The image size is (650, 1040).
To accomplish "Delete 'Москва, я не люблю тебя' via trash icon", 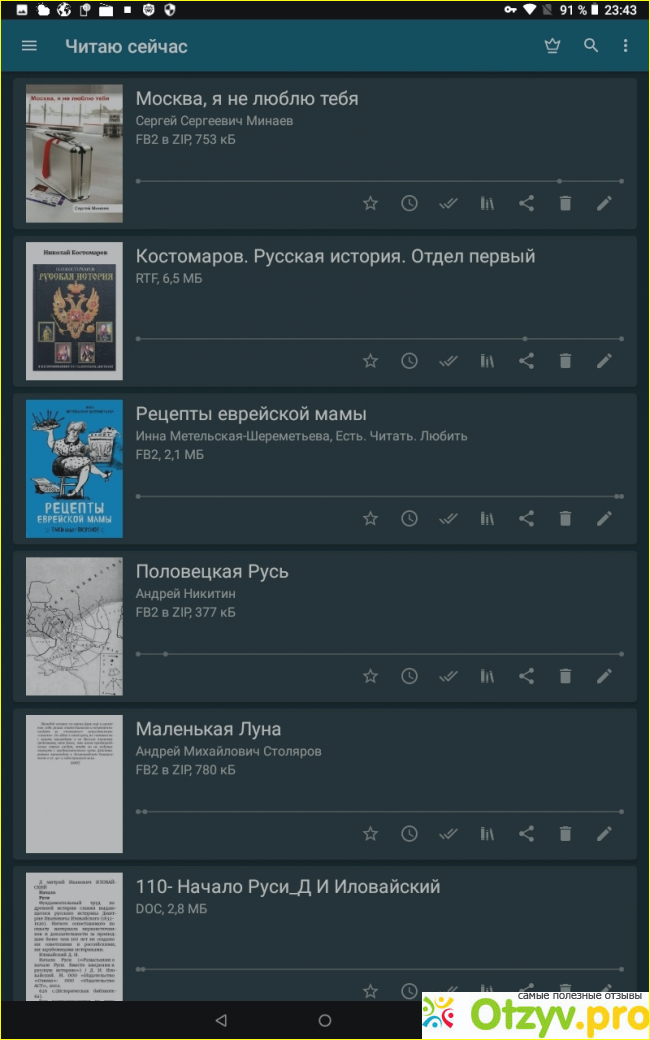I will tap(565, 204).
